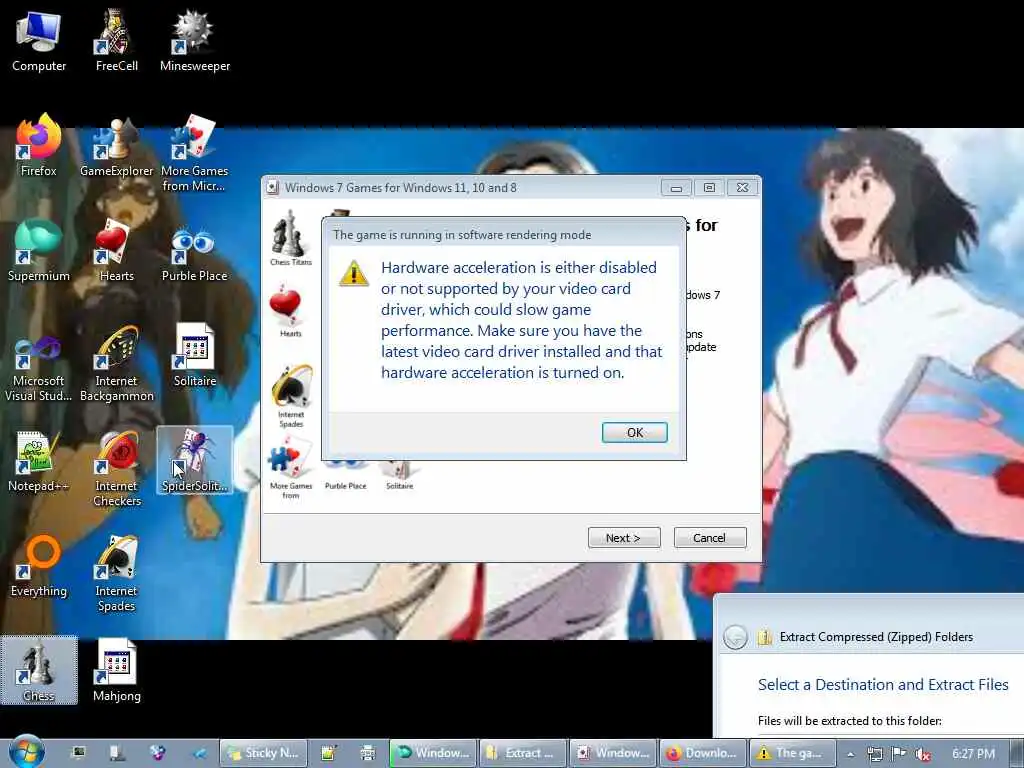
Task: Click the 'Extract Compressed (Zipped) Folders' title text
Action: click(x=876, y=637)
